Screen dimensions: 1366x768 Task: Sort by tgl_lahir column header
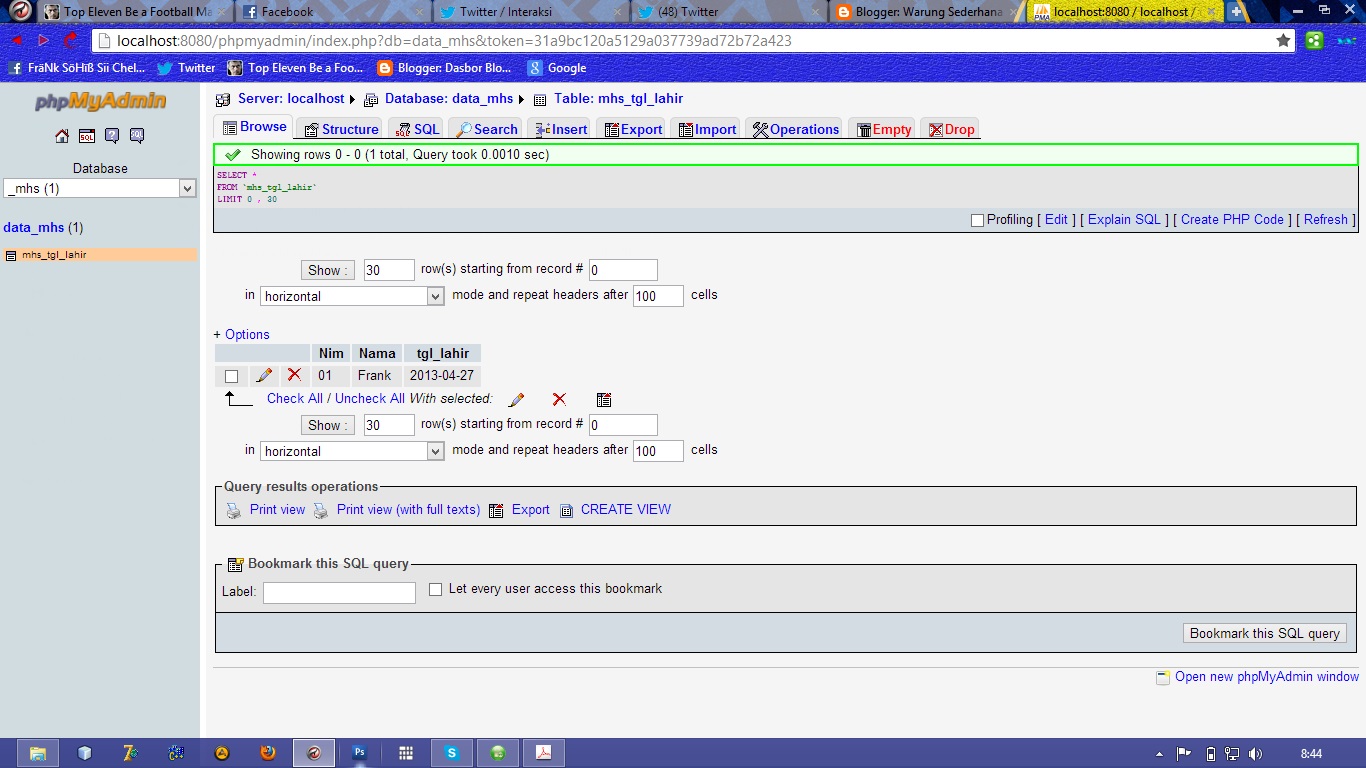point(442,353)
